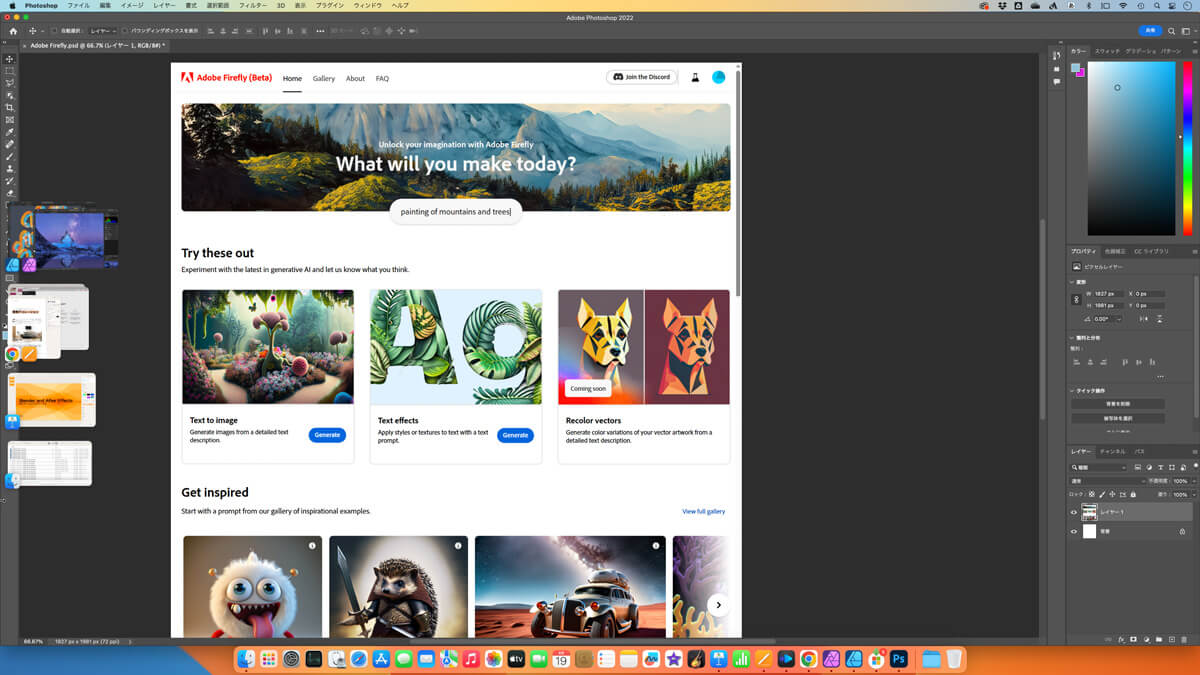The width and height of the screenshot is (1200, 675).
Task: Select the Lasso tool
Action: pos(10,83)
